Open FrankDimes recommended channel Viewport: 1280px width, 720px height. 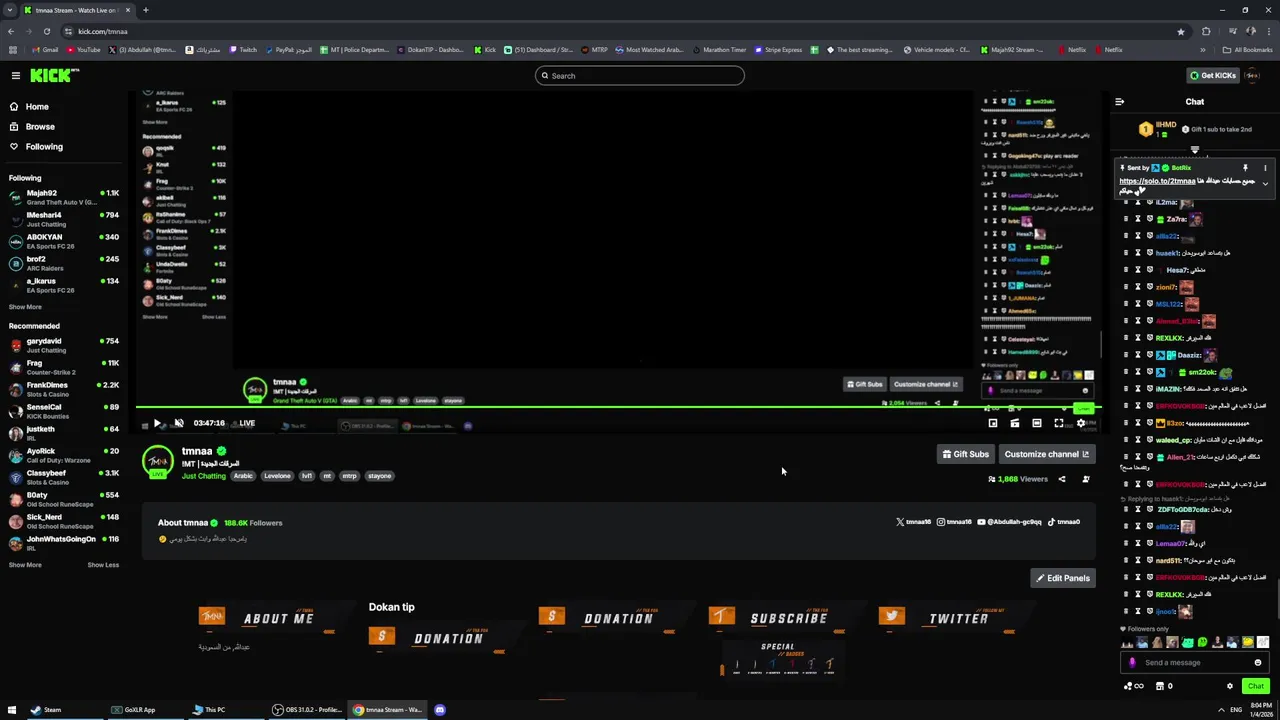[62, 389]
